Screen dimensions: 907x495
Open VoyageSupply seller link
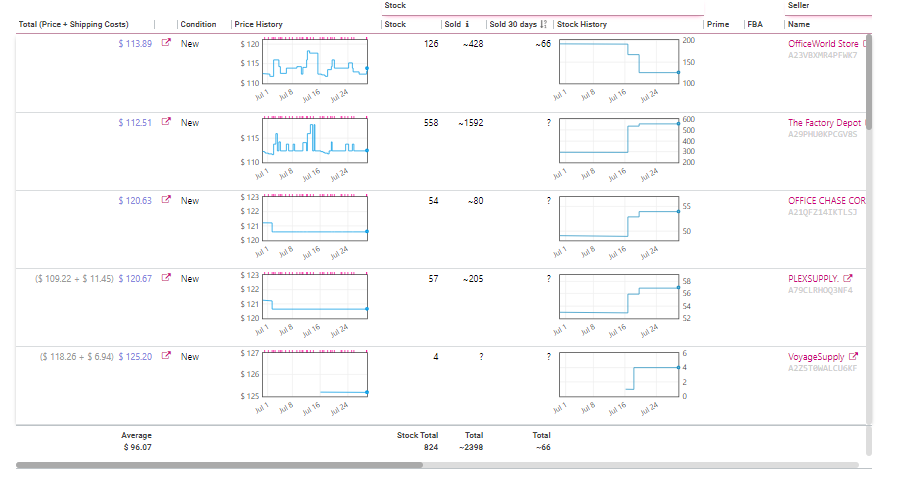(816, 357)
